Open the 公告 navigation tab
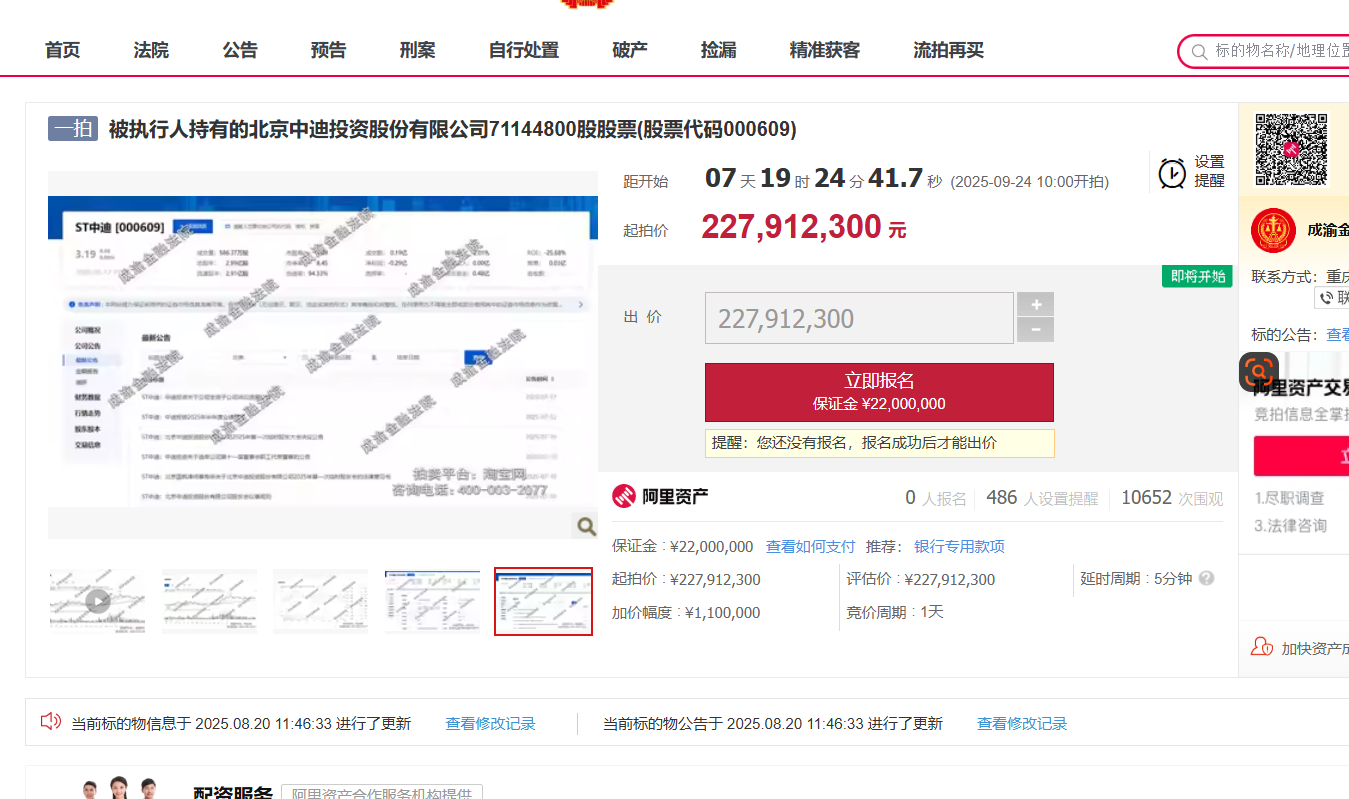This screenshot has width=1349, height=799. click(x=240, y=50)
